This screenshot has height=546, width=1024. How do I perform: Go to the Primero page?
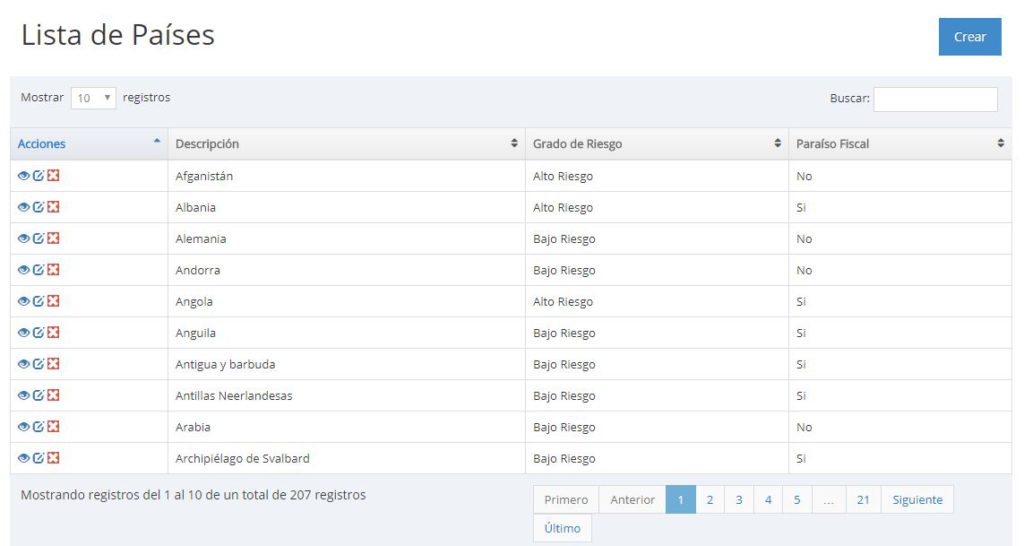pos(566,500)
